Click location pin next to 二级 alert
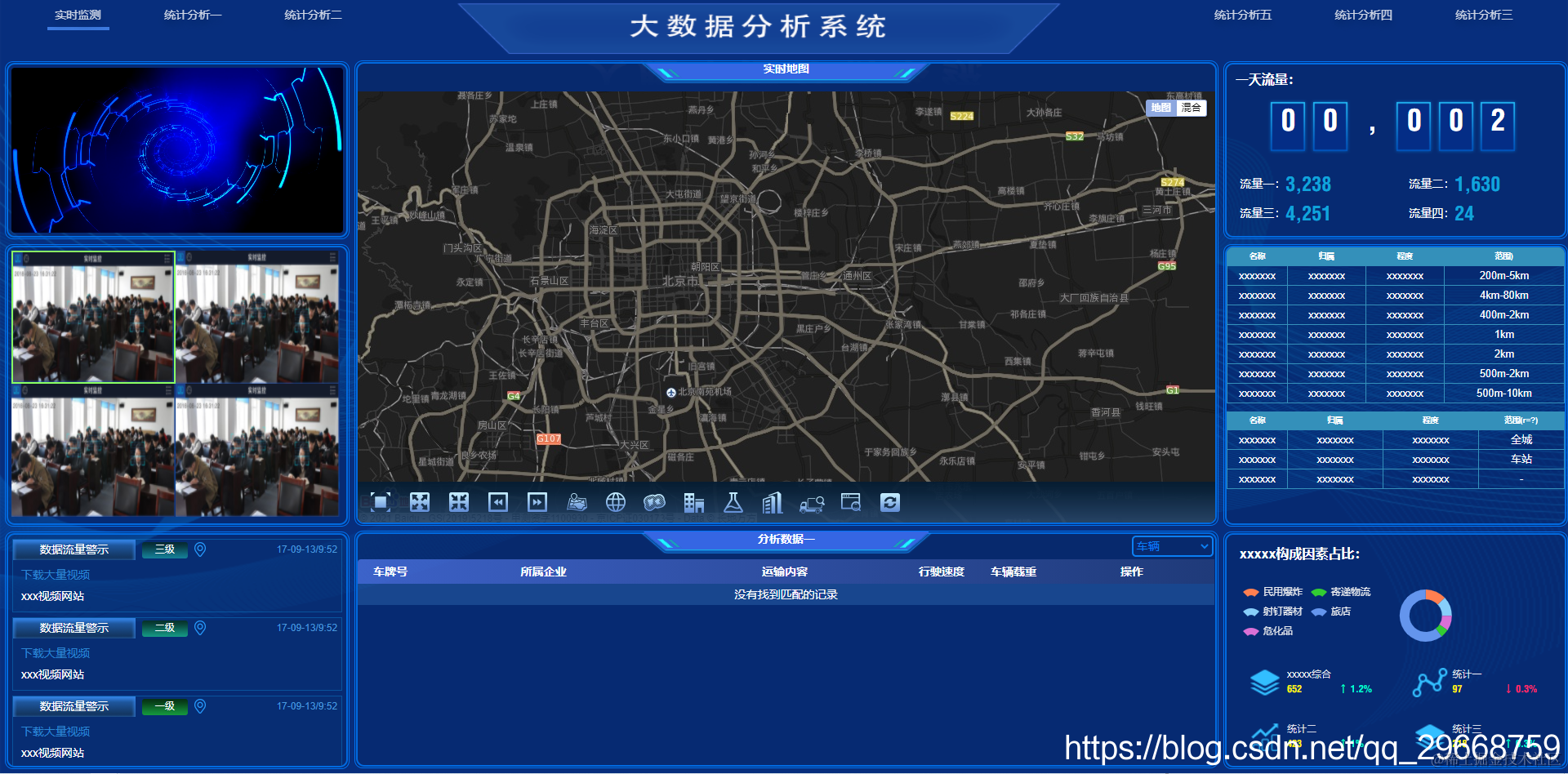The height and width of the screenshot is (774, 1568). [x=200, y=628]
